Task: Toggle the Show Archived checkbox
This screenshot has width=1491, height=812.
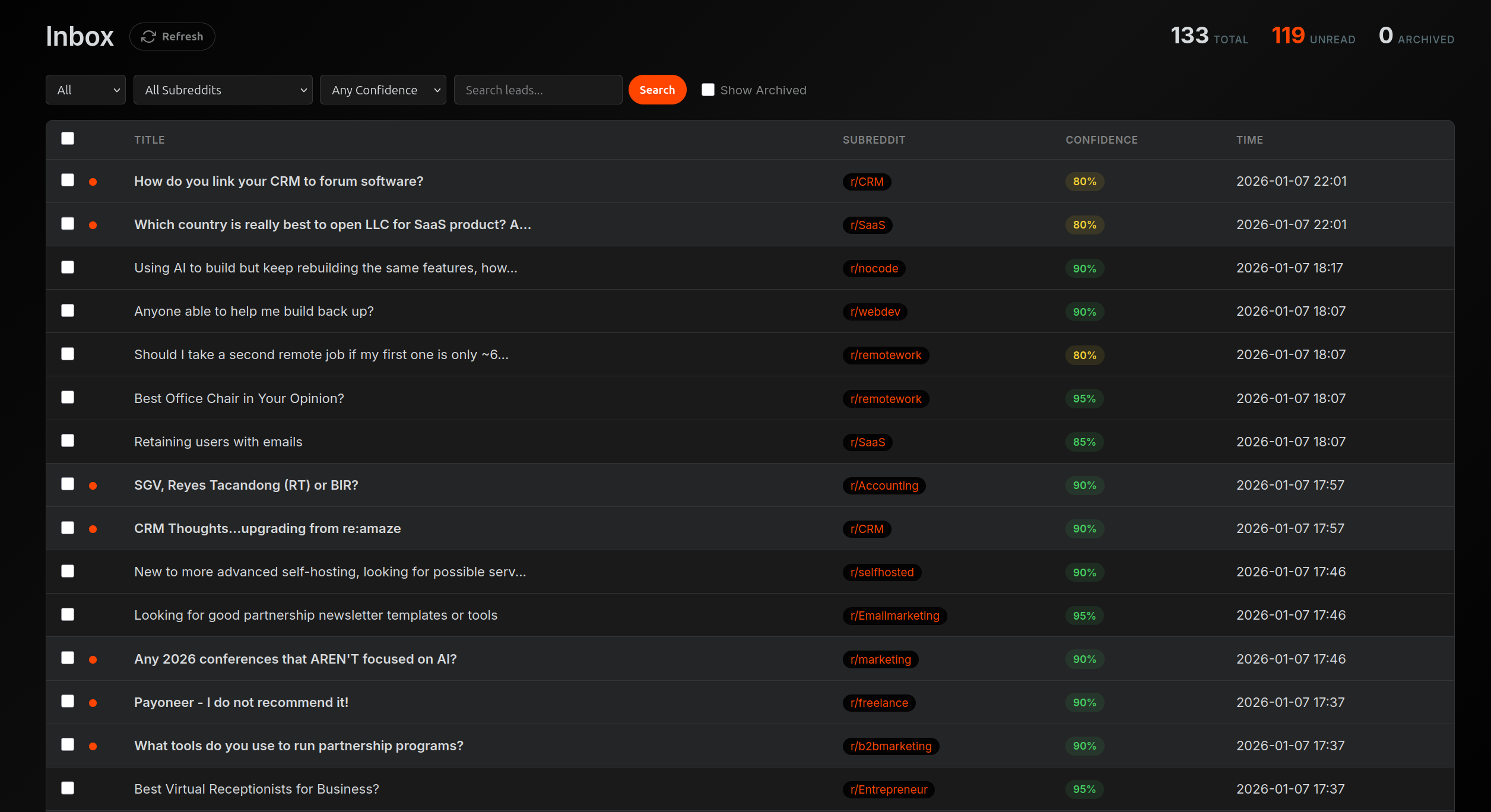Action: (x=708, y=90)
